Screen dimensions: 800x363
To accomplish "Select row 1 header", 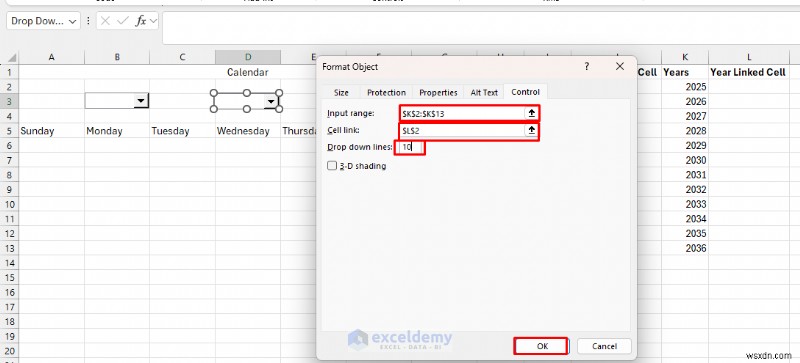I will tap(9, 72).
